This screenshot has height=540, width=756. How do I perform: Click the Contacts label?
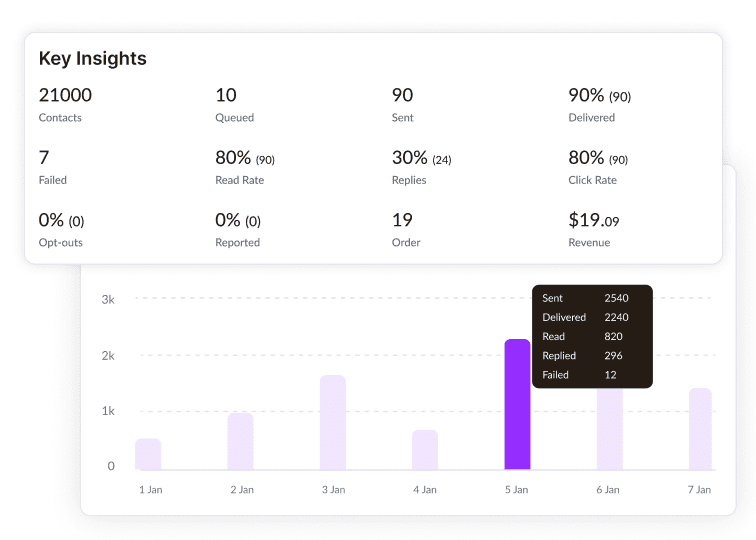60,118
